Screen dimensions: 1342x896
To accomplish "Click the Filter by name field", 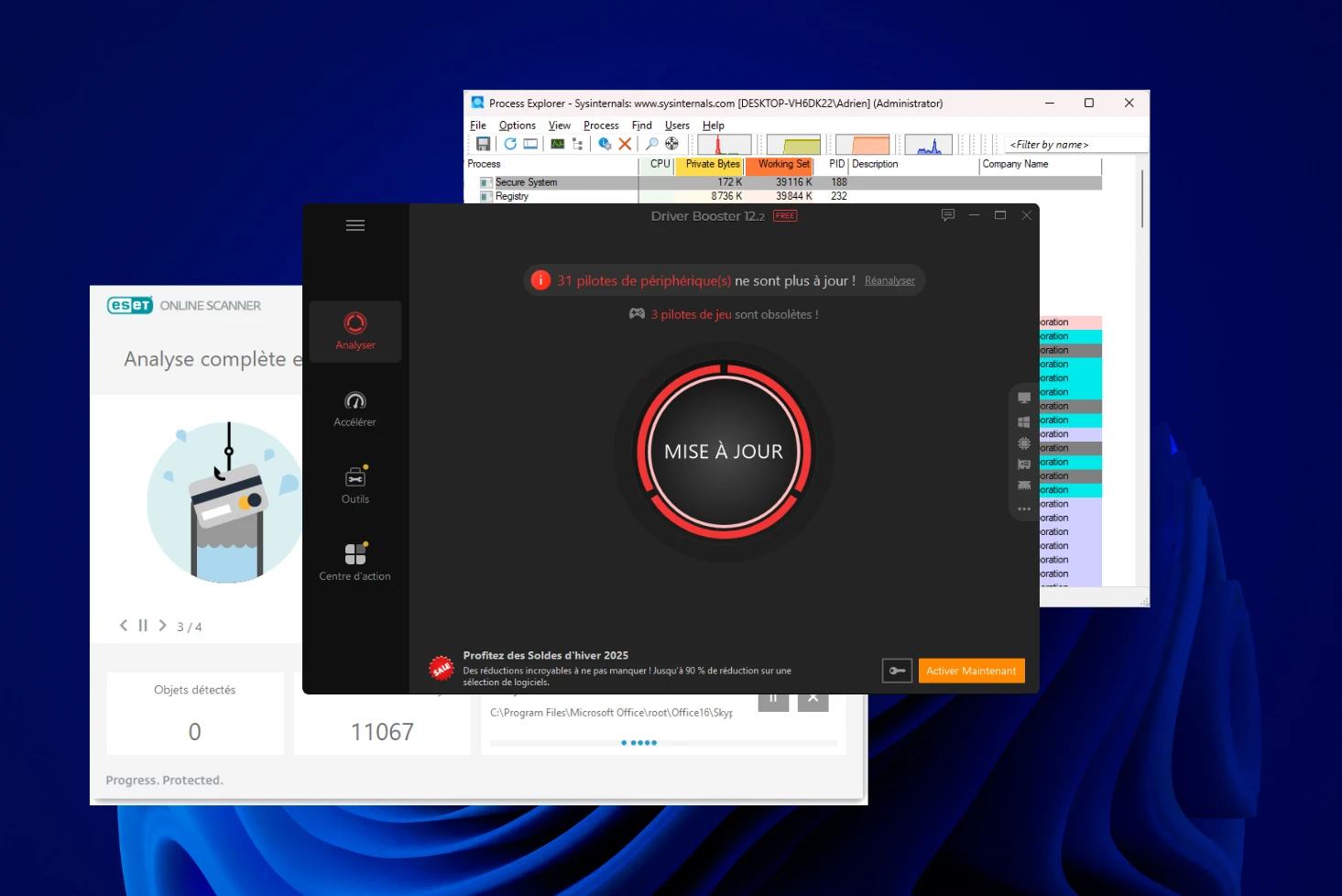I will coord(1075,145).
